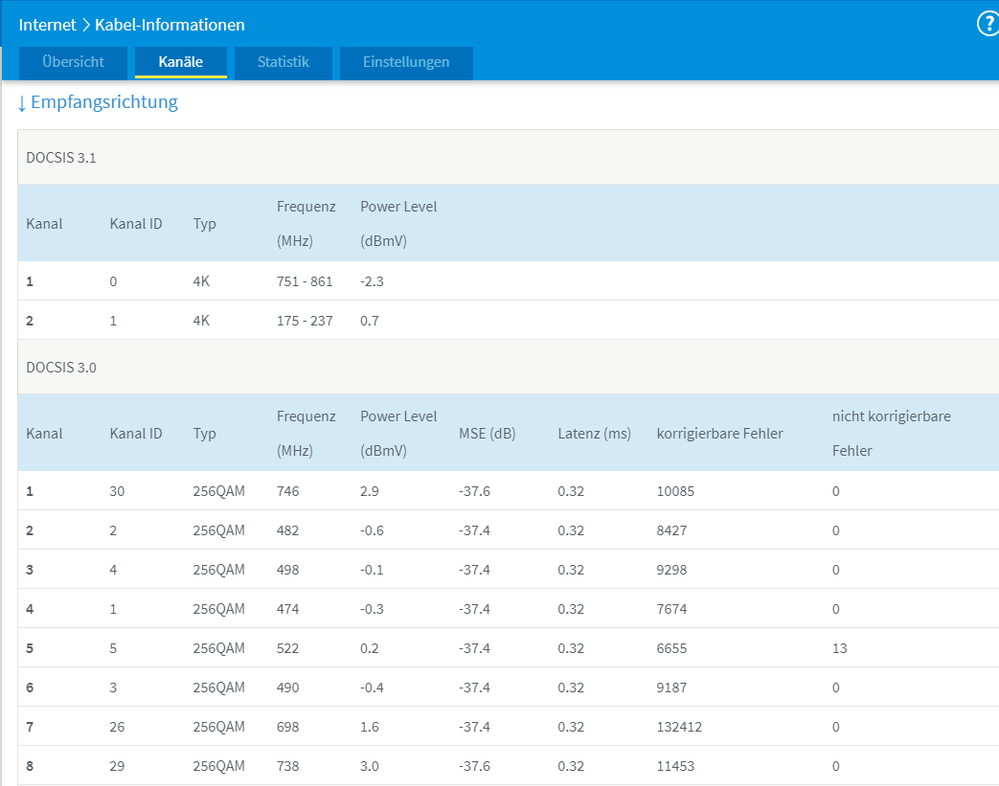The width and height of the screenshot is (999, 786).
Task: Select correctable errors value 9298
Action: pos(672,570)
